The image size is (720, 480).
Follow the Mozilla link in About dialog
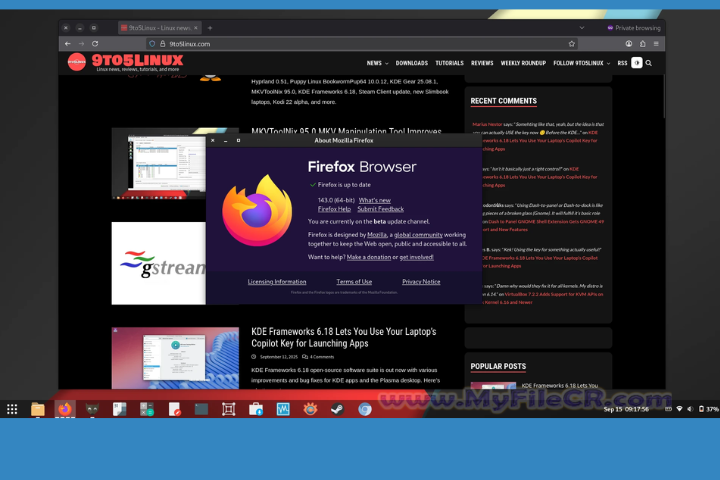coord(377,235)
